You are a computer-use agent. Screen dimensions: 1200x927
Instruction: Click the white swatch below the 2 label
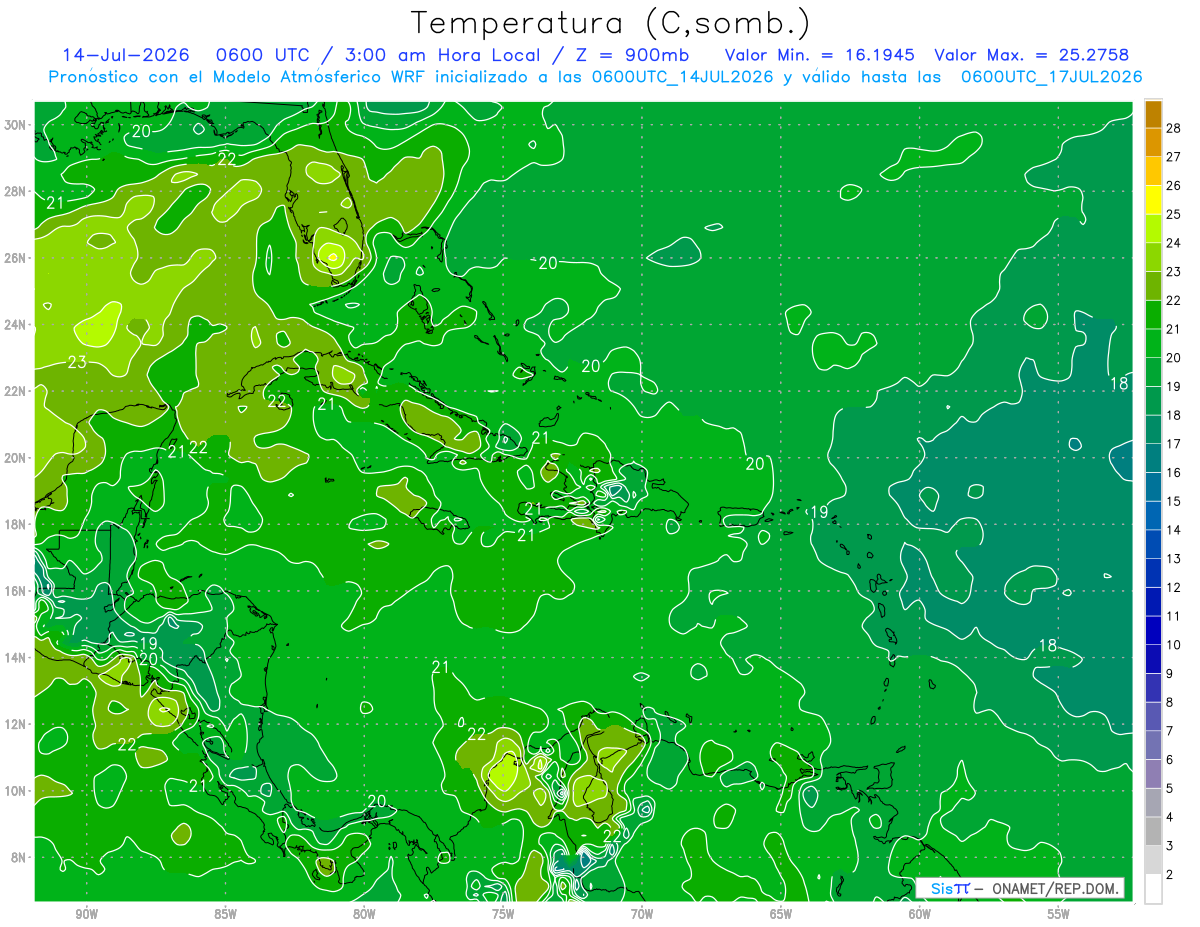click(1153, 889)
